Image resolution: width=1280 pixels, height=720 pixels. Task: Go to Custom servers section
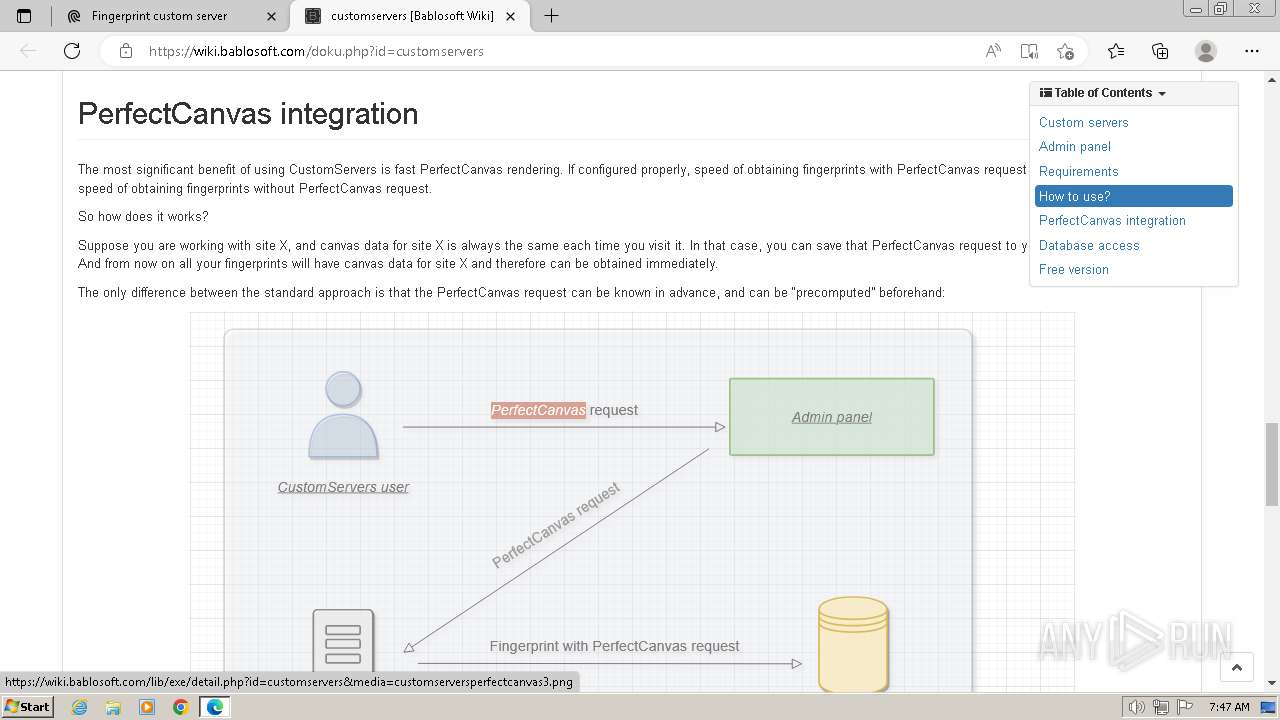pyautogui.click(x=1083, y=122)
